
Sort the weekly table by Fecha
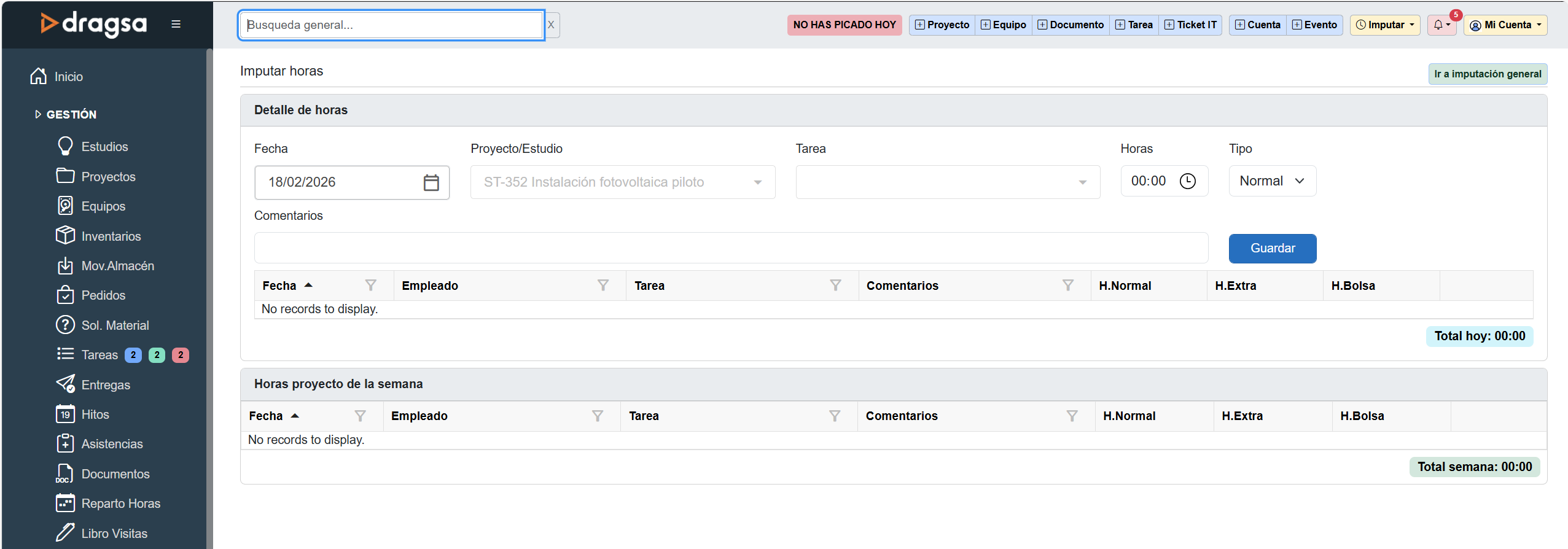pyautogui.click(x=266, y=416)
